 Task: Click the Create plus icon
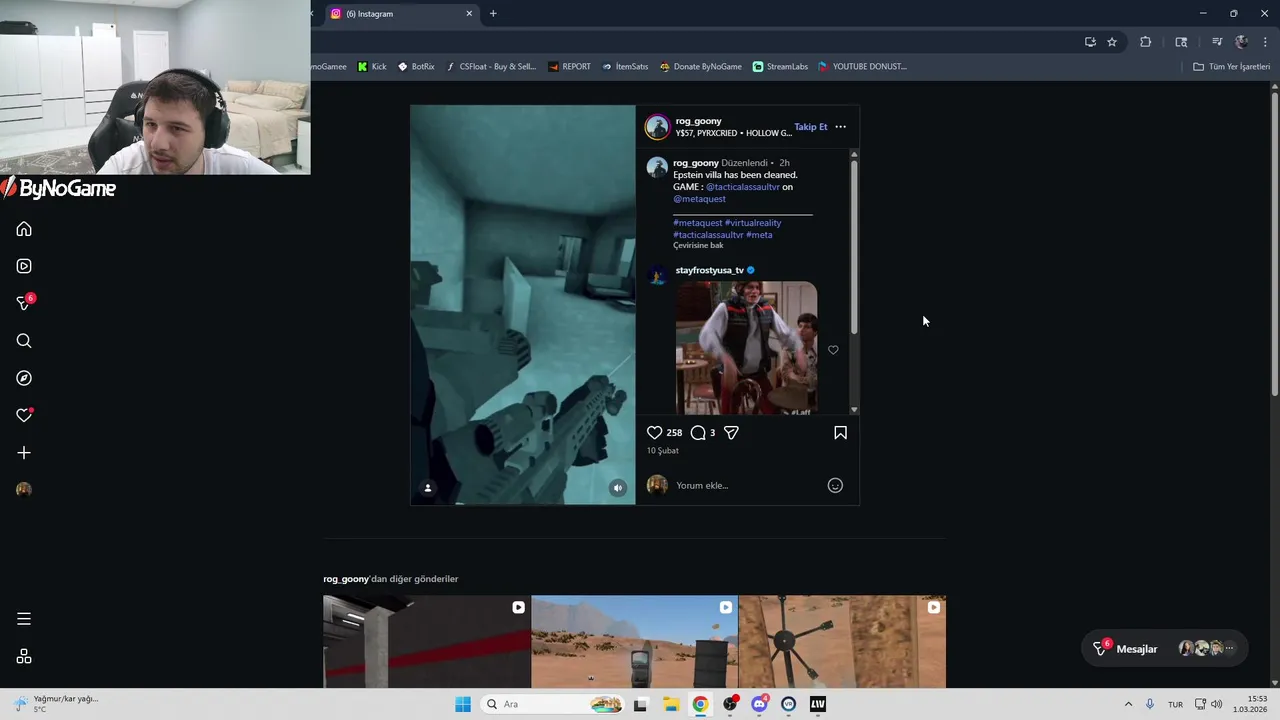(x=24, y=453)
